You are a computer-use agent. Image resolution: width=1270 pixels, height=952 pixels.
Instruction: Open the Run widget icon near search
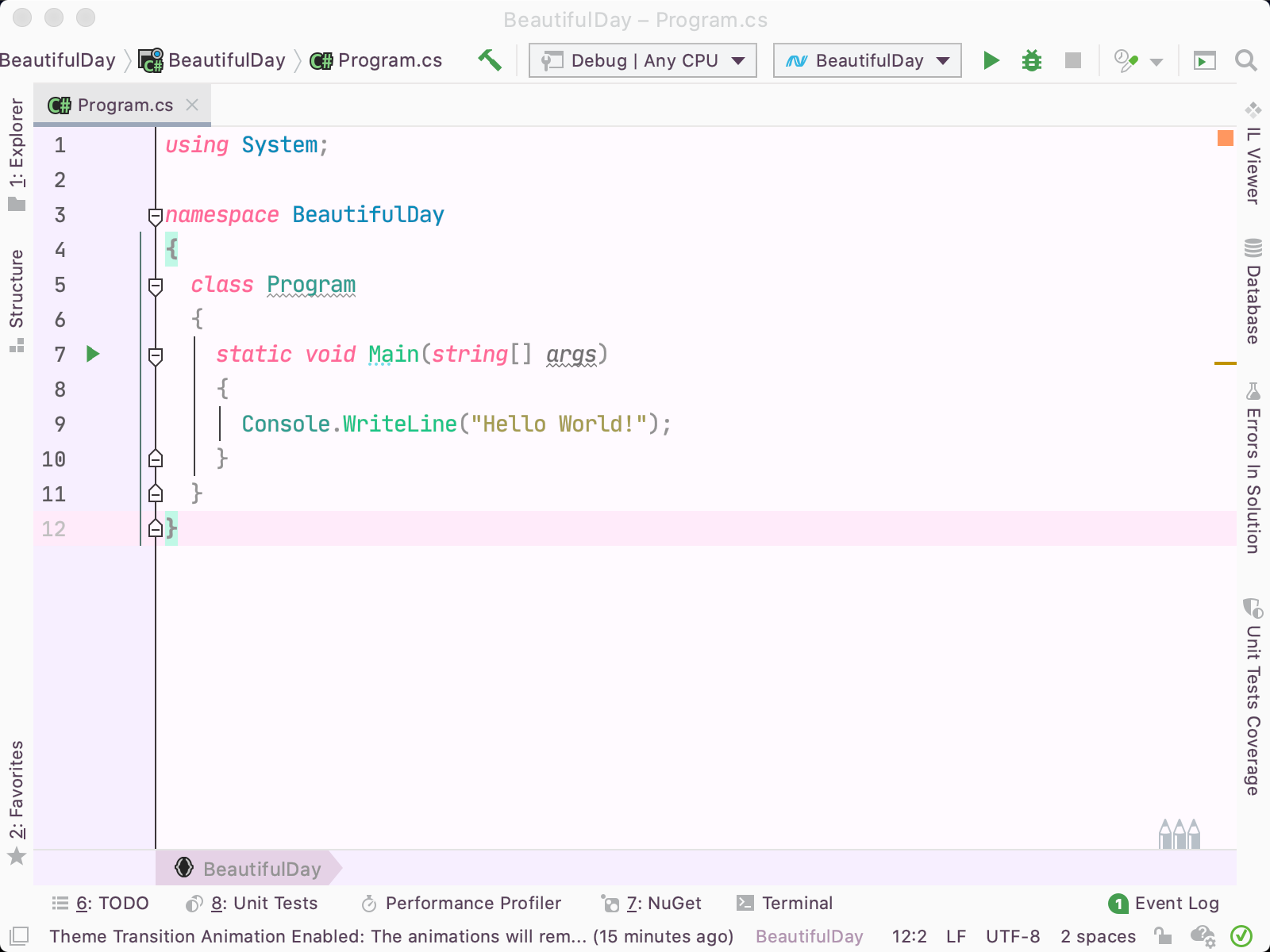(x=1205, y=60)
